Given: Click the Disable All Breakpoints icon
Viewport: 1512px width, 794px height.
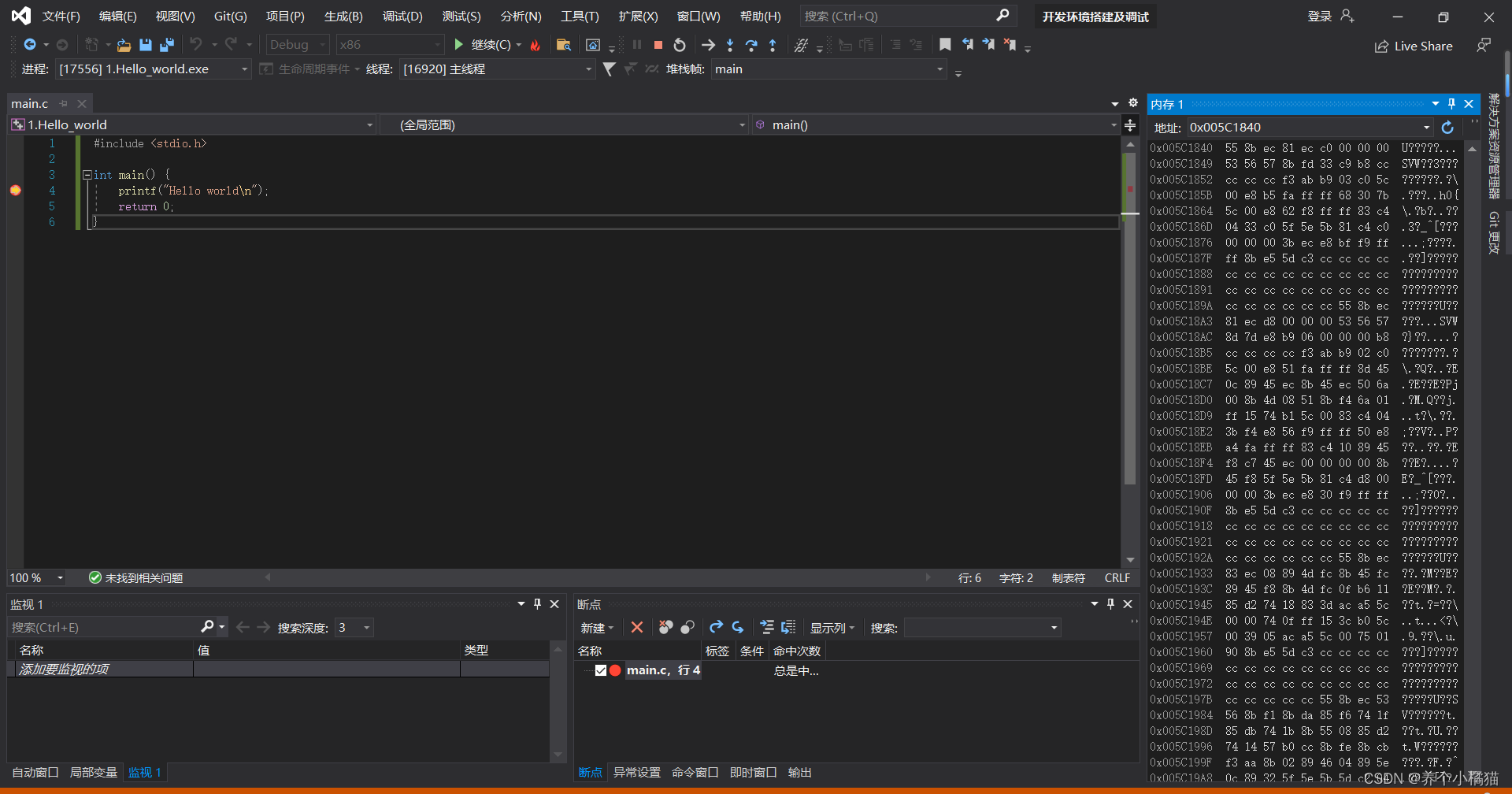Looking at the screenshot, I should [x=687, y=627].
